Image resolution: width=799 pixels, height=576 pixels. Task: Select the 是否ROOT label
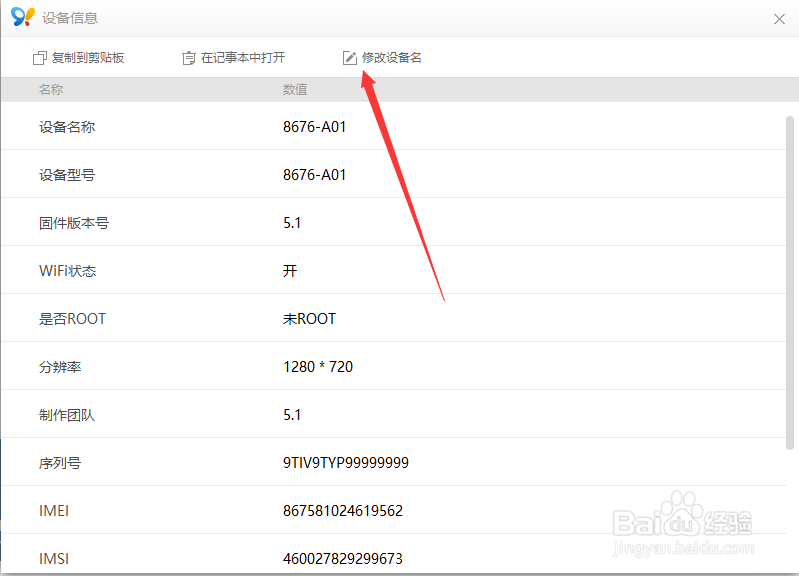tap(72, 319)
